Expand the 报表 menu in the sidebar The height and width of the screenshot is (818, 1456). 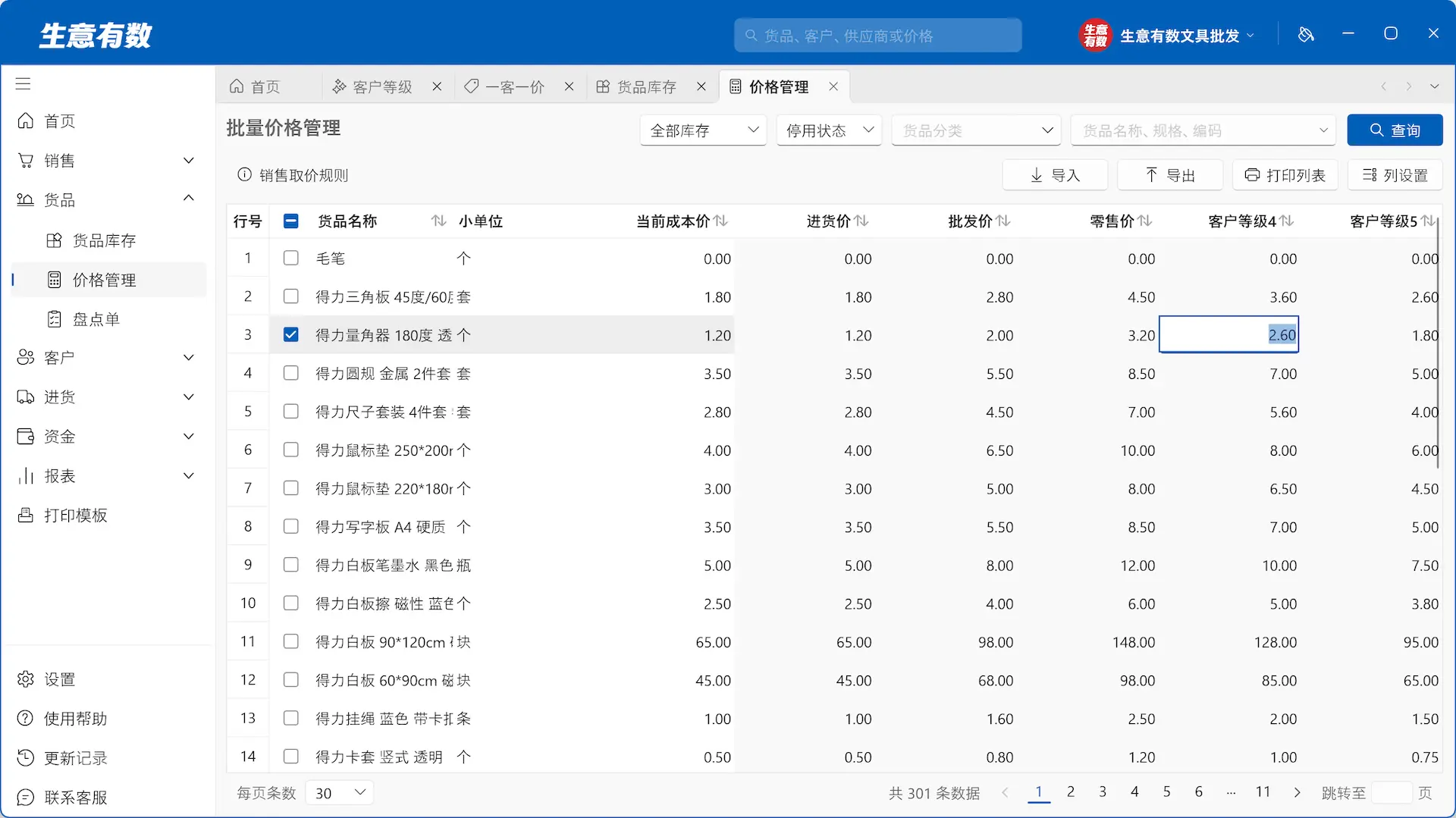click(x=190, y=476)
